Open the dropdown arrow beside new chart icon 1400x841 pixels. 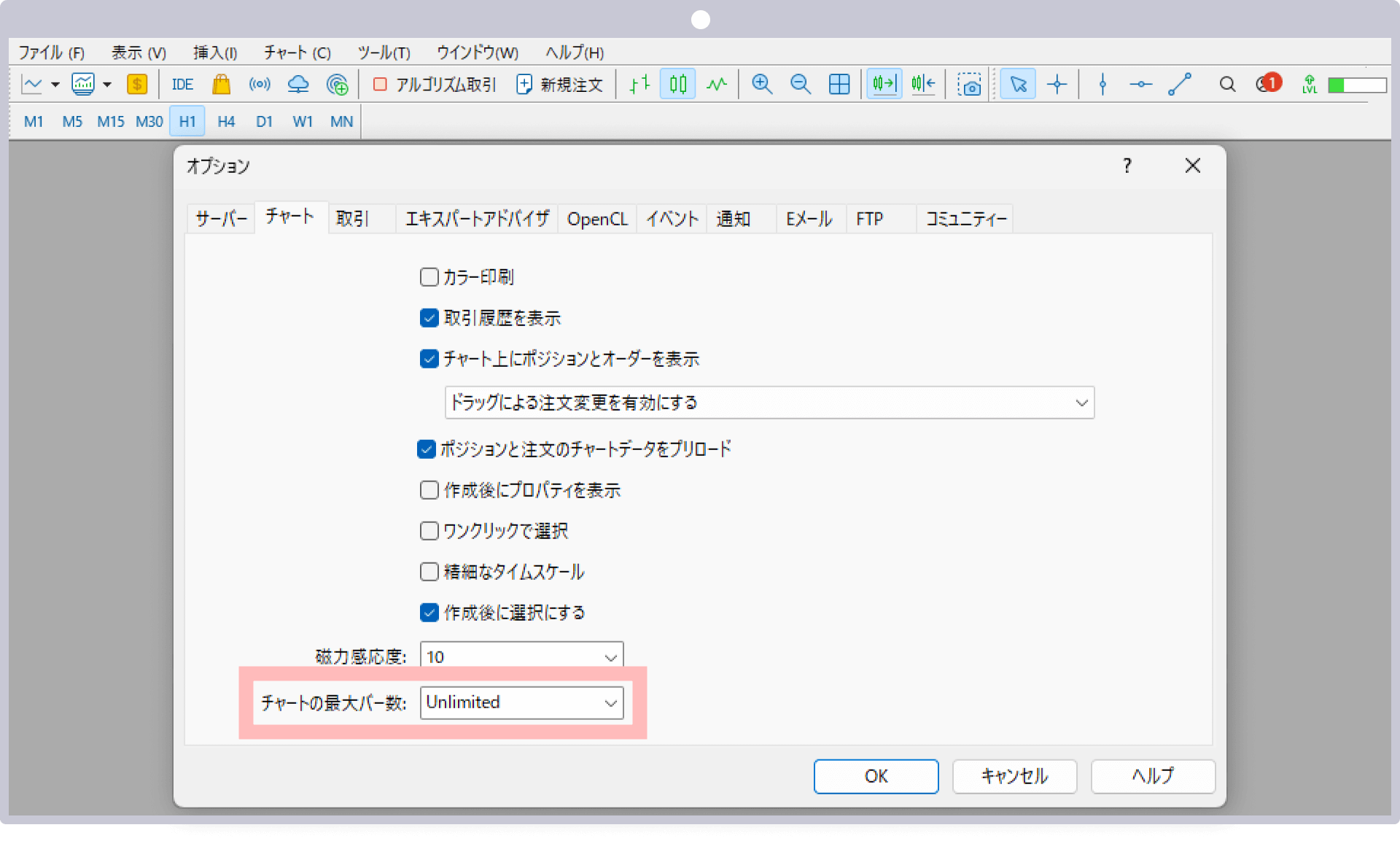pyautogui.click(x=55, y=85)
